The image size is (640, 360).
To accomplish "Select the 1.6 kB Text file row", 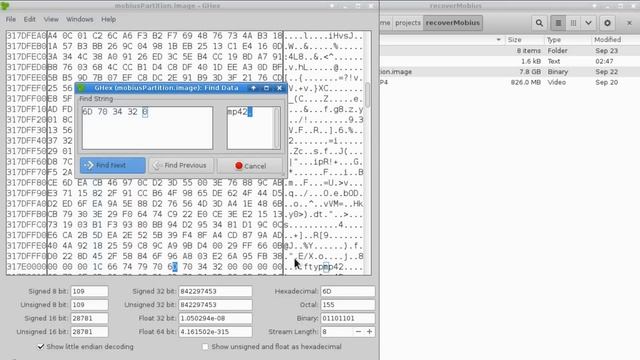I will (510, 61).
